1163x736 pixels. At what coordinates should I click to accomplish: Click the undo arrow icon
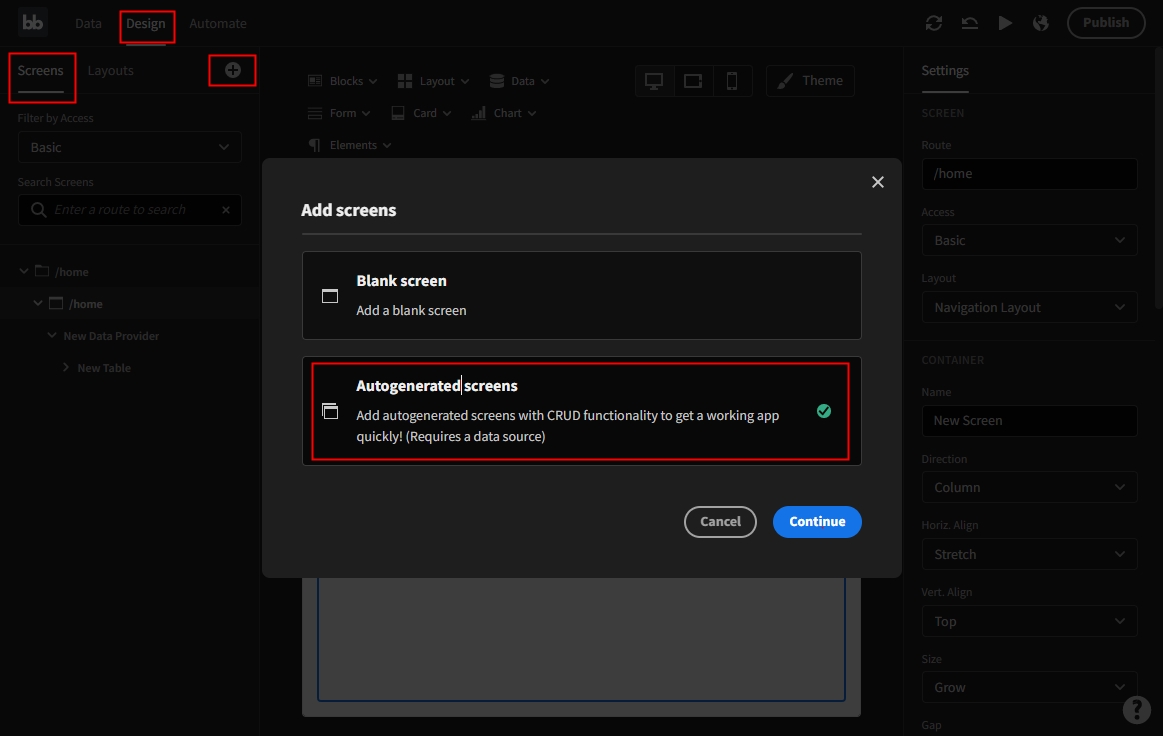pyautogui.click(x=969, y=23)
